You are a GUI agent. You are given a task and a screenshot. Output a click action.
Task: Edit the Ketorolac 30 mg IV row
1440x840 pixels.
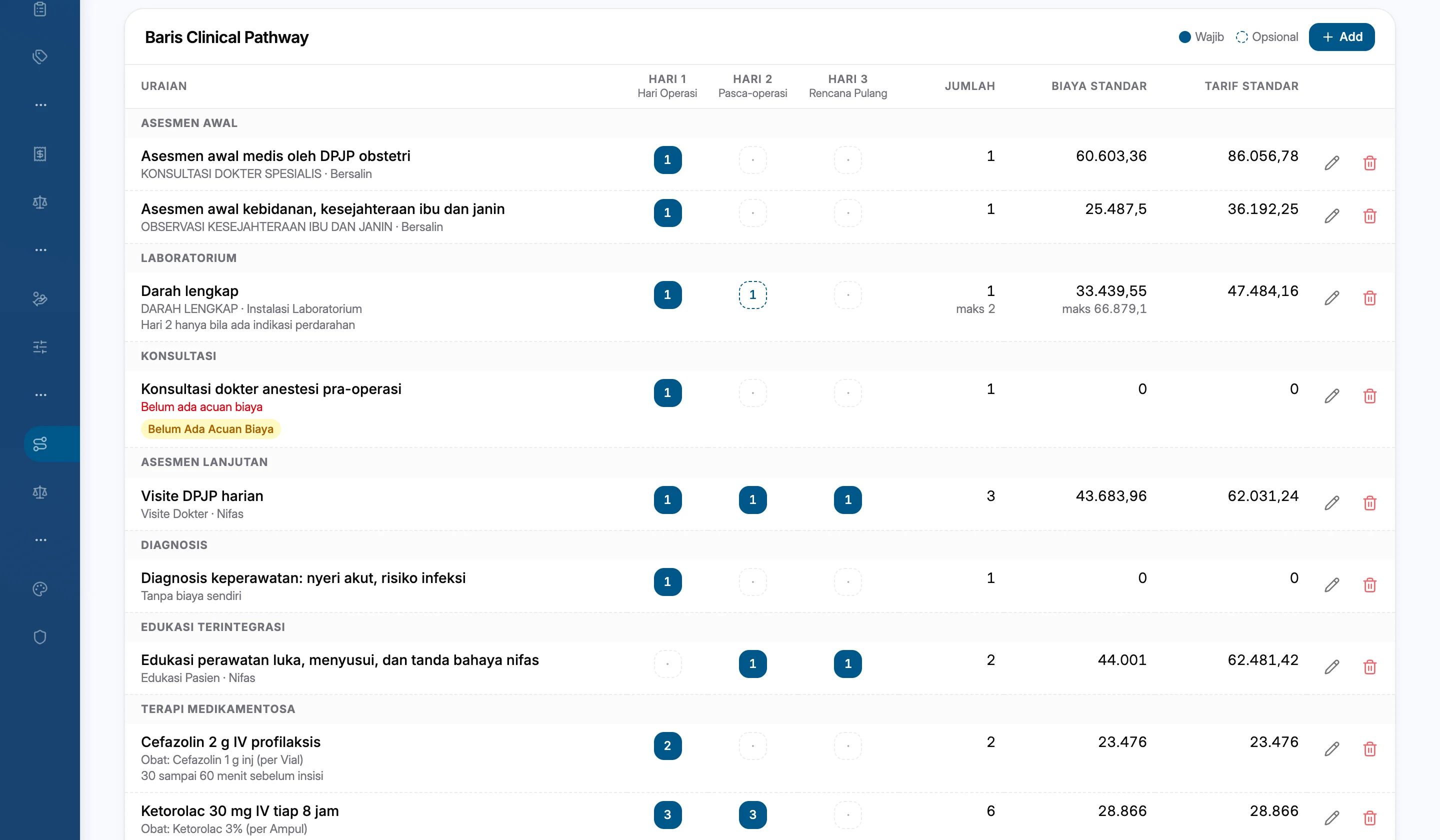[x=1331, y=817]
